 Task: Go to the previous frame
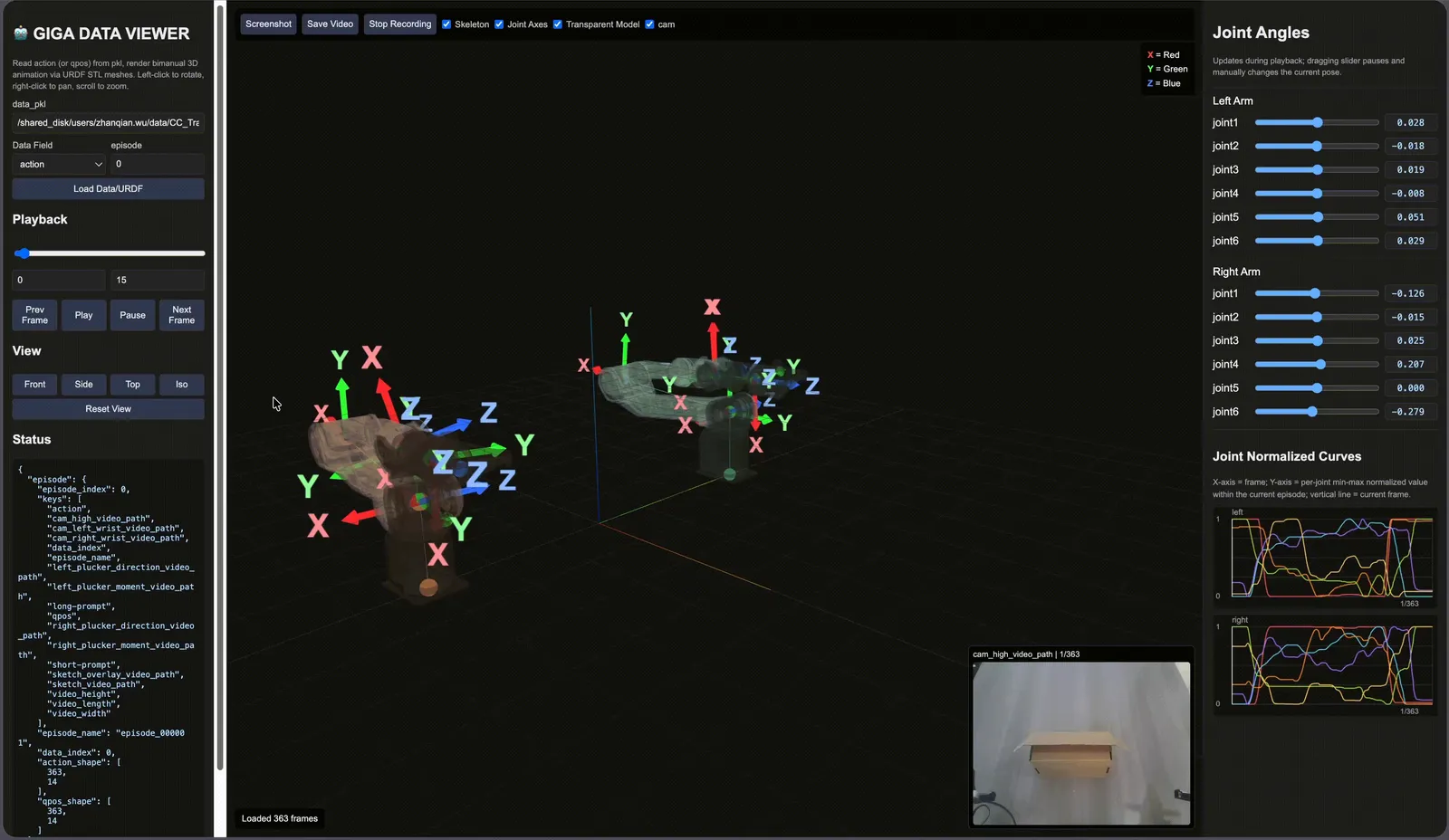[34, 315]
